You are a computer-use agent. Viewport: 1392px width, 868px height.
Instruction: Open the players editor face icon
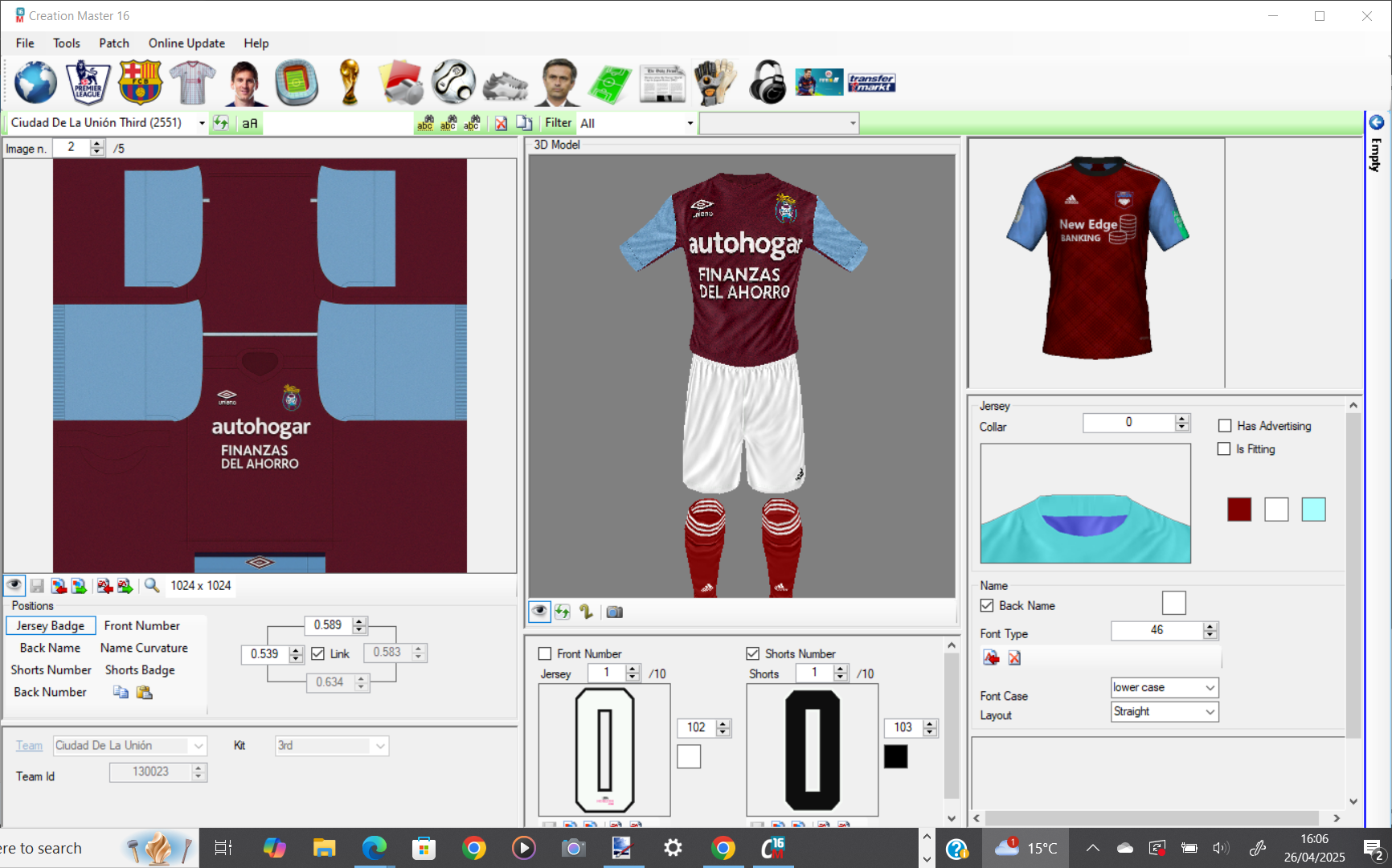[x=244, y=82]
